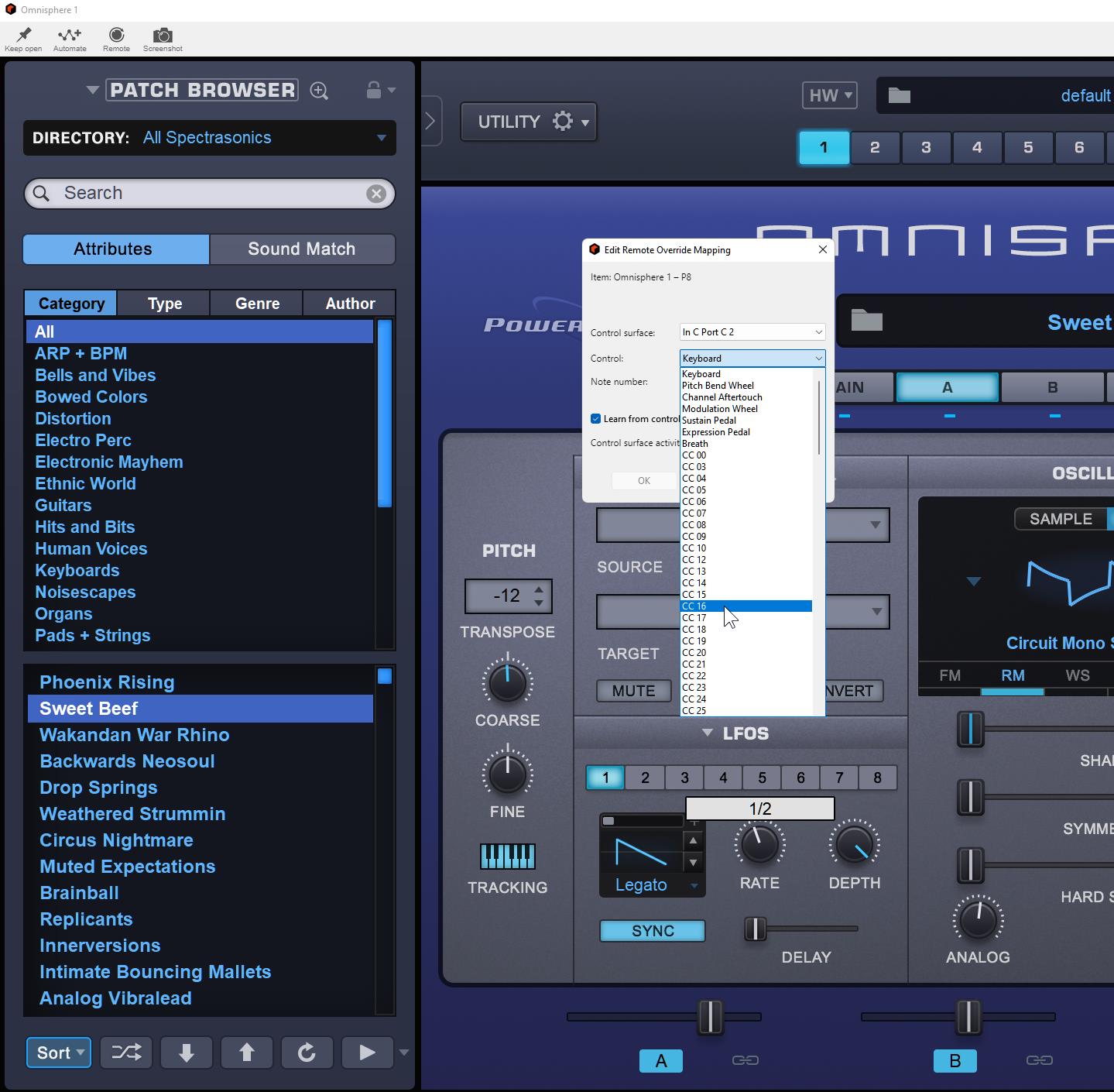Click the Utility gear icon
This screenshot has height=1092, width=1114.
pos(563,122)
